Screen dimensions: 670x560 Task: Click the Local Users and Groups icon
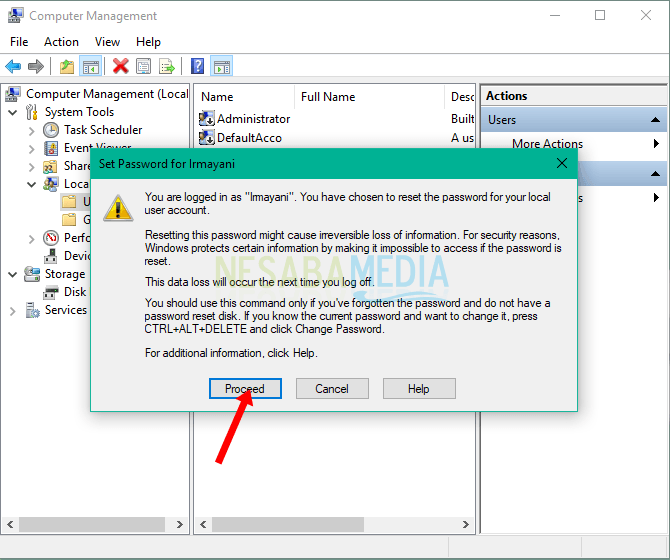coord(51,184)
